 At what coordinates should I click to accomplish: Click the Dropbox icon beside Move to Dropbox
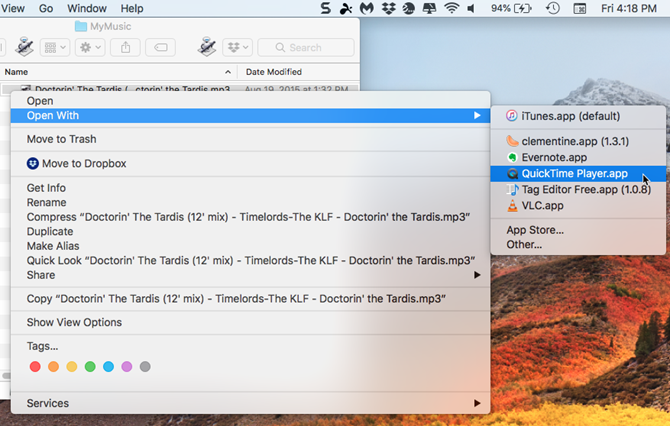33,163
